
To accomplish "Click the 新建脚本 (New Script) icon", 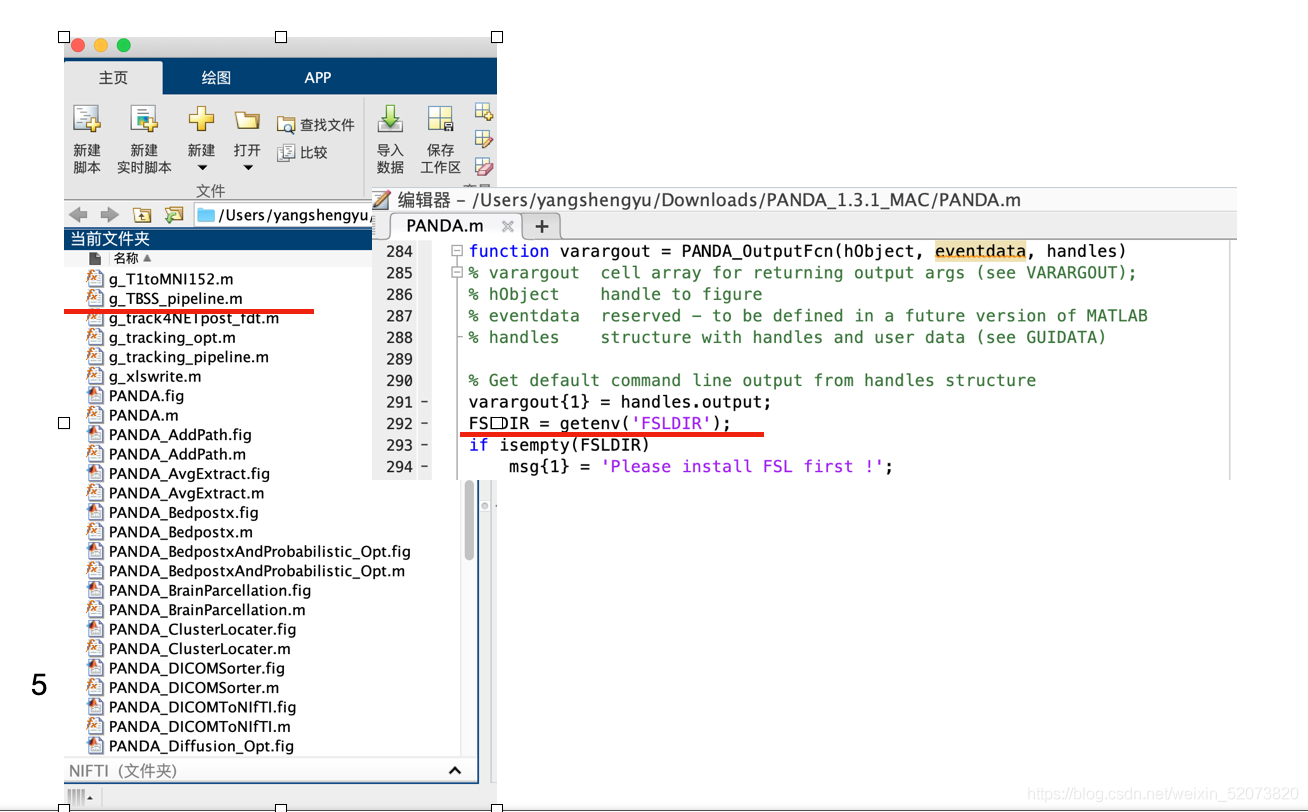I will [x=87, y=120].
